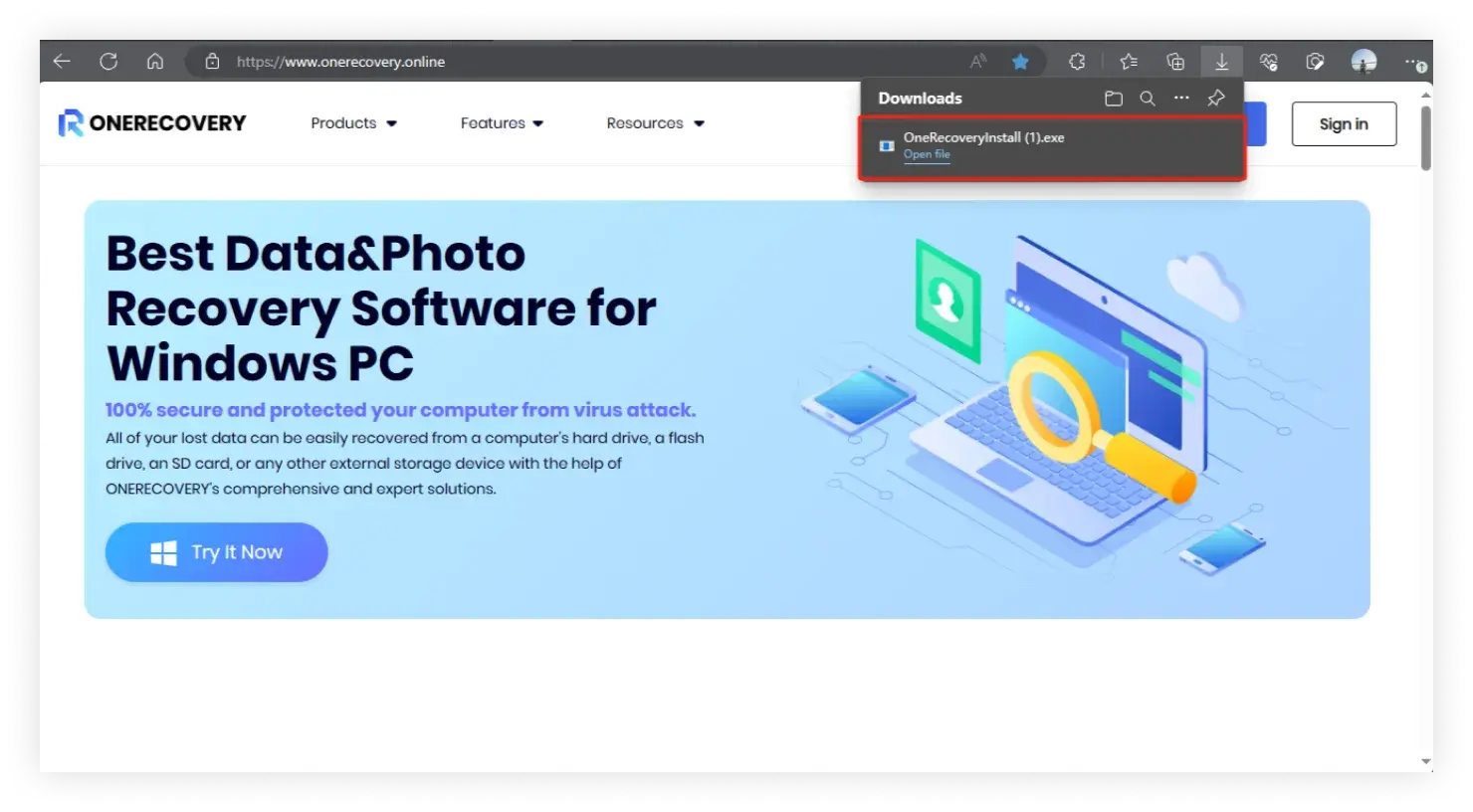
Task: Pin the Downloads panel
Action: point(1215,99)
